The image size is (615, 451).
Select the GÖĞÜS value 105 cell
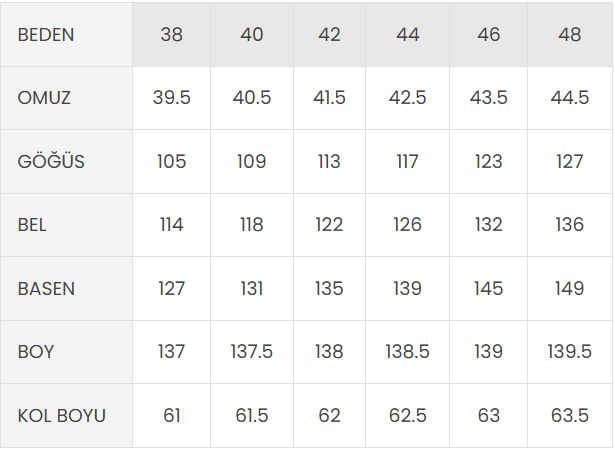click(171, 162)
